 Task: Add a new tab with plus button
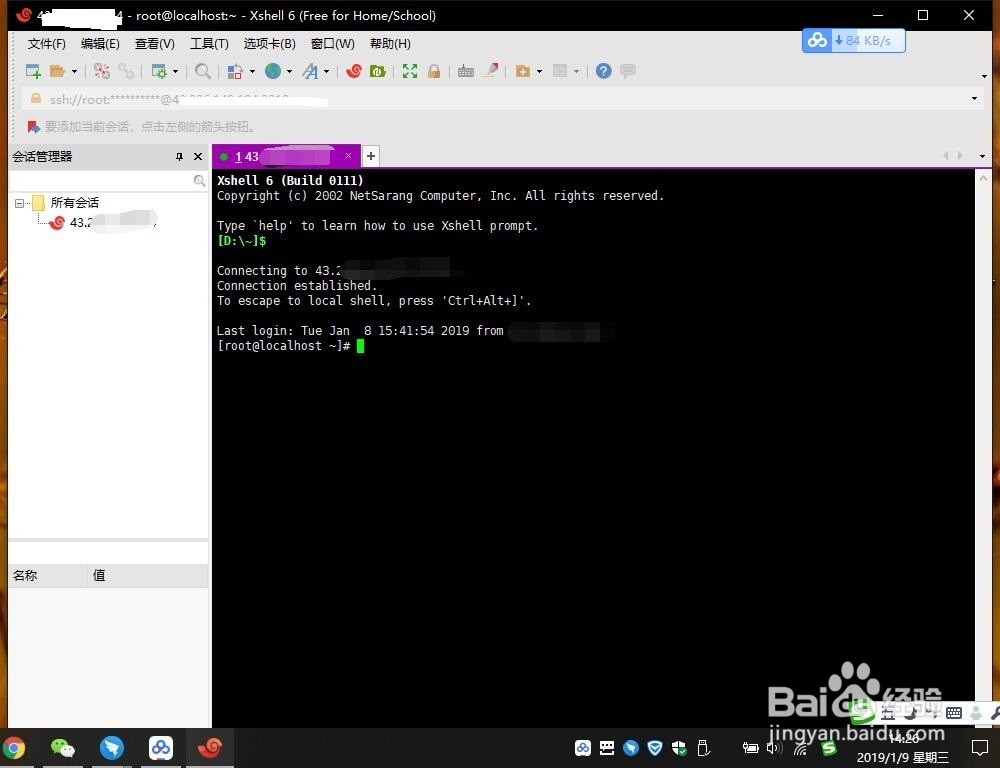(371, 156)
